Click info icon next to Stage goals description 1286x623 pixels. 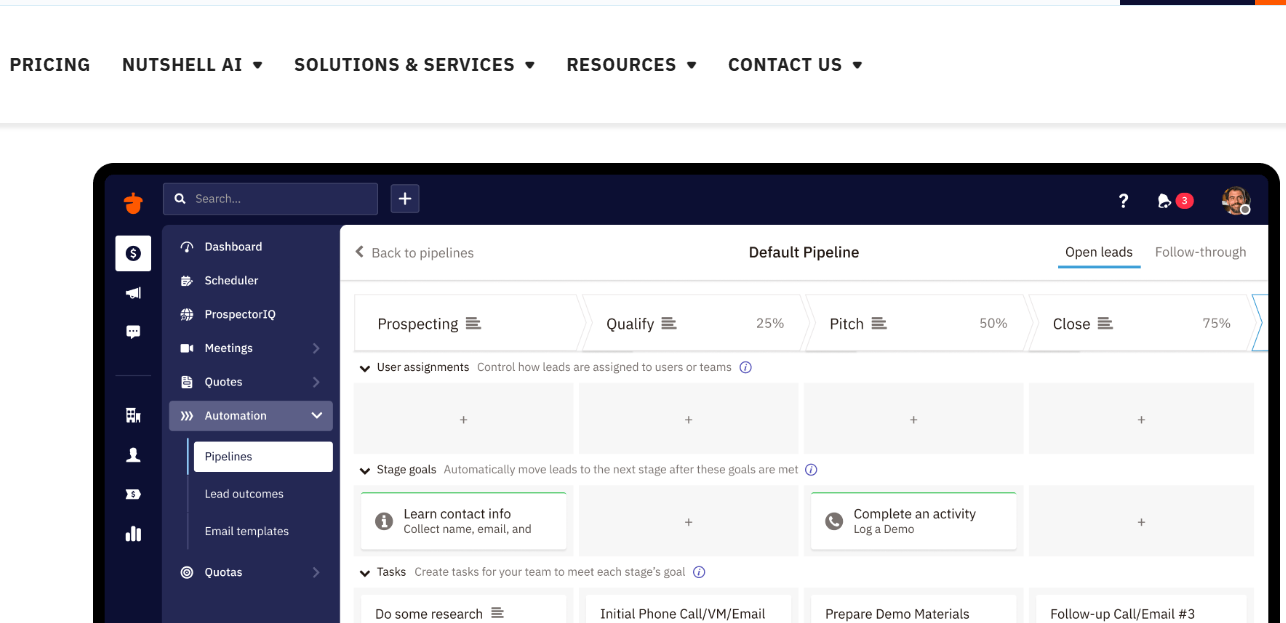tap(811, 469)
